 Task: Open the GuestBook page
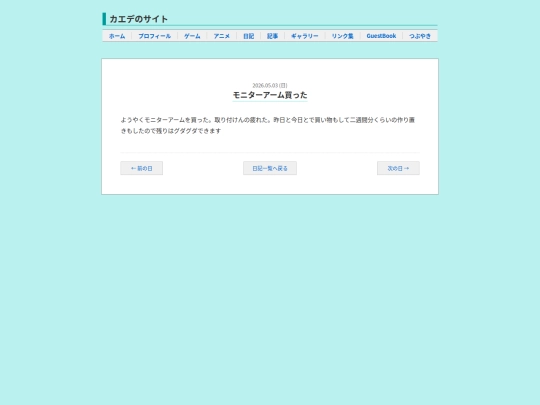tap(381, 36)
